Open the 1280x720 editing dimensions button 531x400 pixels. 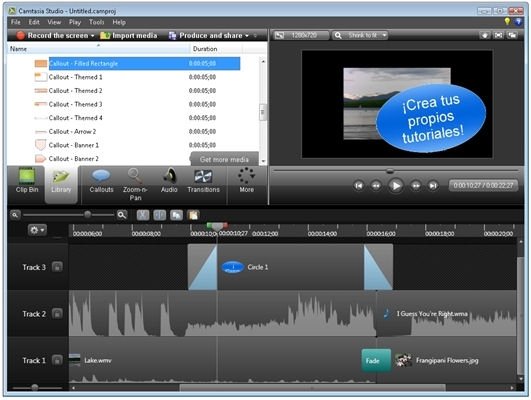pos(301,35)
